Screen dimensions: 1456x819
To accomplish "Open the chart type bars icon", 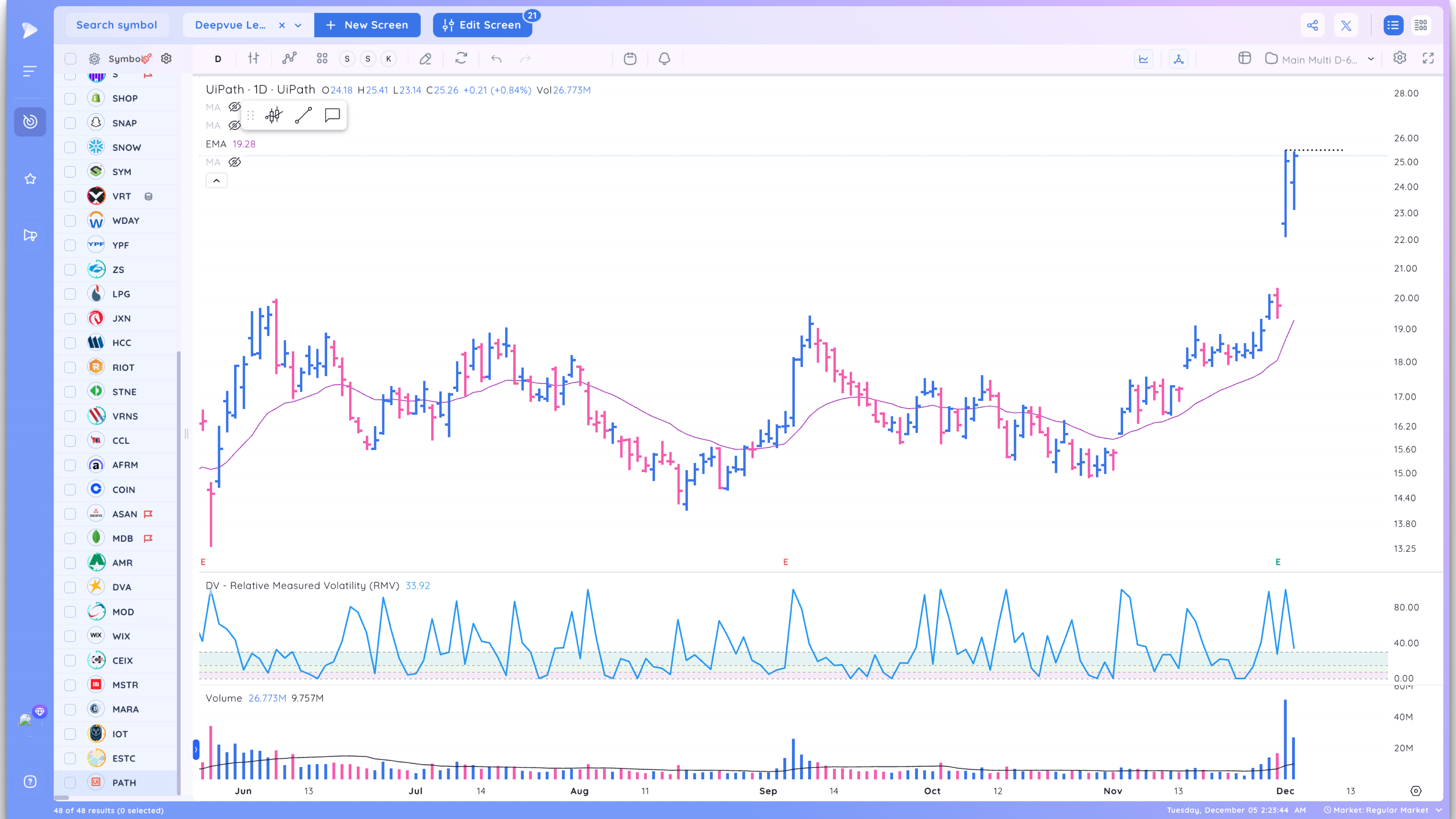I will pyautogui.click(x=254, y=58).
